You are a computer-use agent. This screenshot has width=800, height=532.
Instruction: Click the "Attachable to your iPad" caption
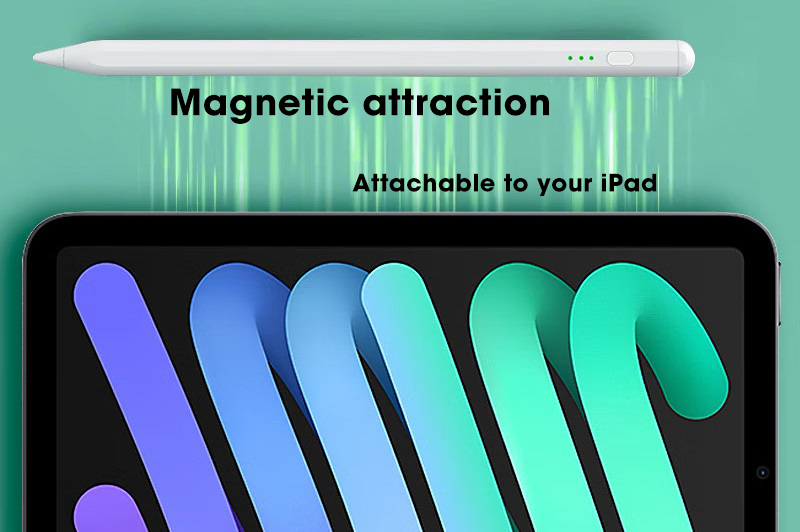[x=505, y=184]
